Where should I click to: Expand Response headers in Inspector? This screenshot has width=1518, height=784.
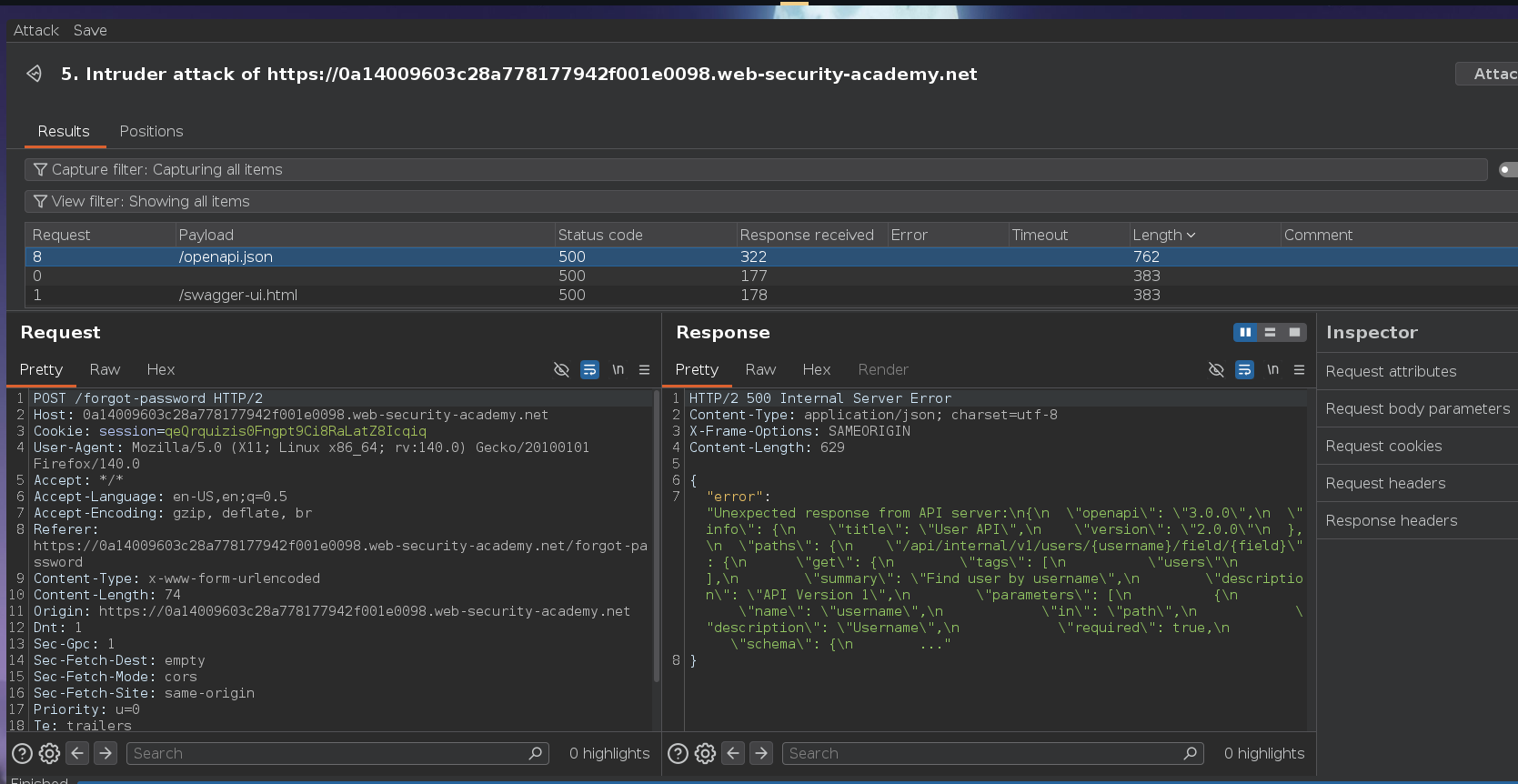pos(1417,520)
